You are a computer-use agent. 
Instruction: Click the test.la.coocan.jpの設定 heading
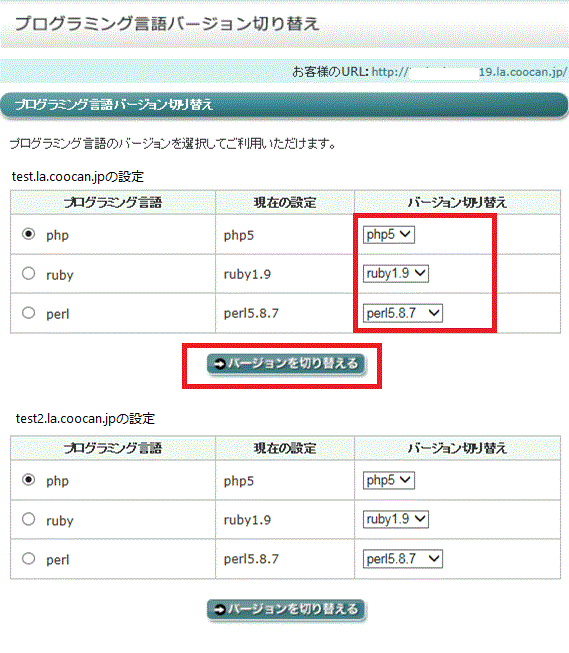[x=78, y=177]
